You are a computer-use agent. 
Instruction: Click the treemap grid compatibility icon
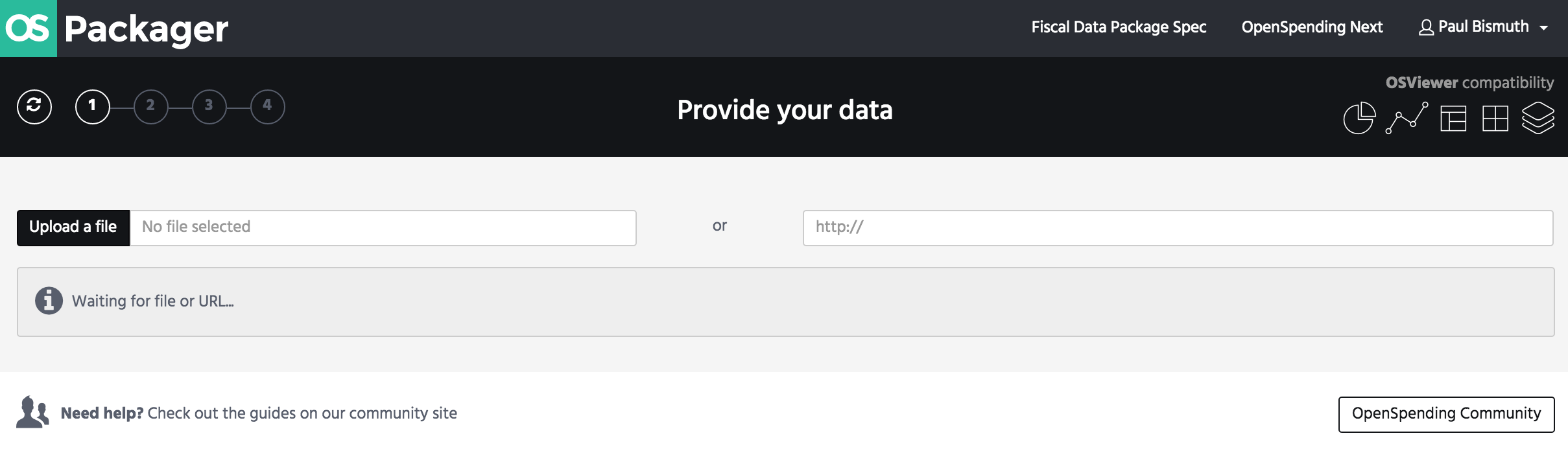click(x=1495, y=119)
